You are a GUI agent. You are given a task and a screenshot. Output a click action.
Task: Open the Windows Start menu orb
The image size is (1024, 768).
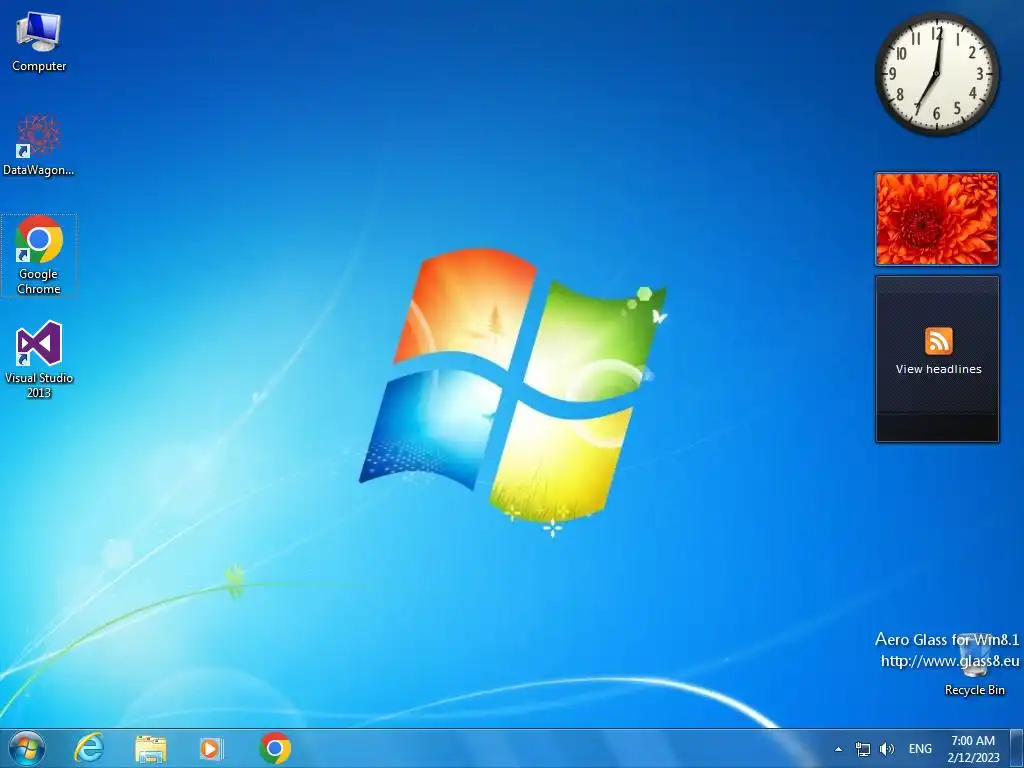point(27,748)
